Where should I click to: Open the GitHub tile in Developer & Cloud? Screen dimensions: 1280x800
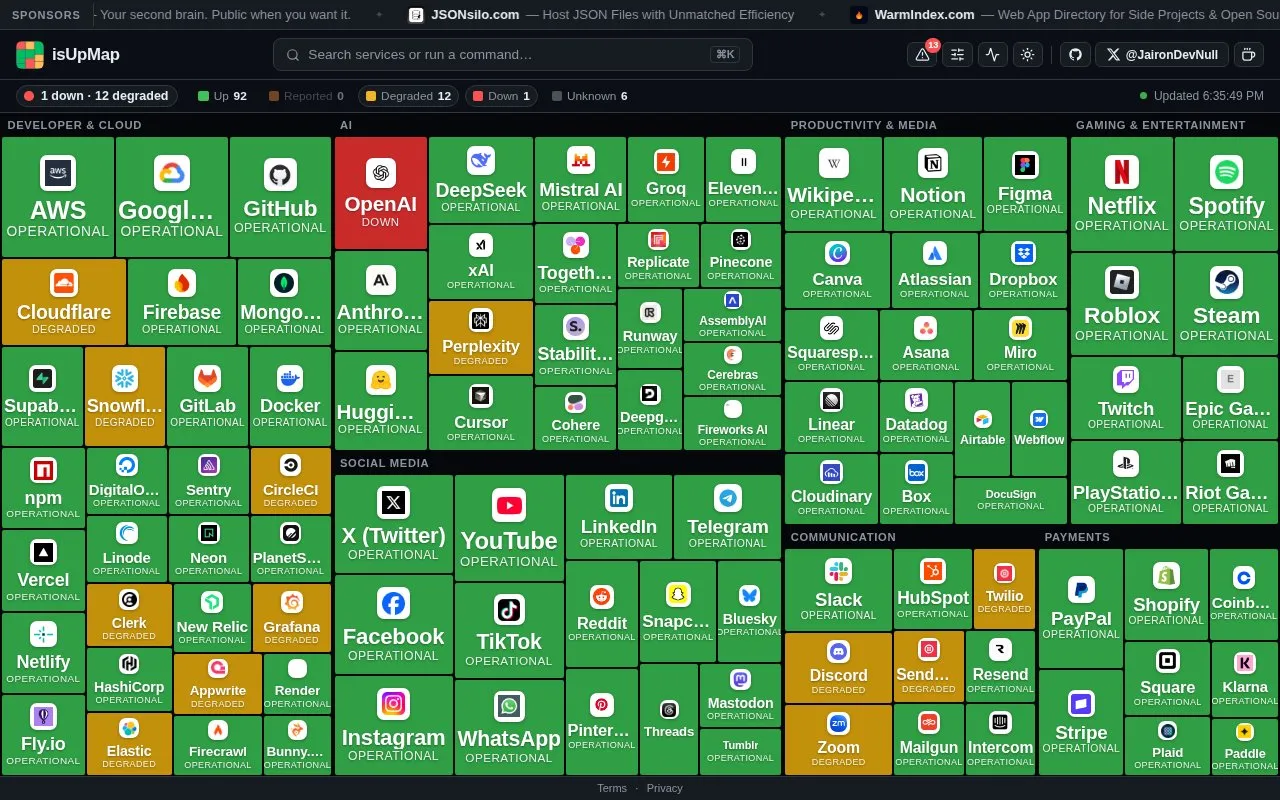click(x=280, y=197)
